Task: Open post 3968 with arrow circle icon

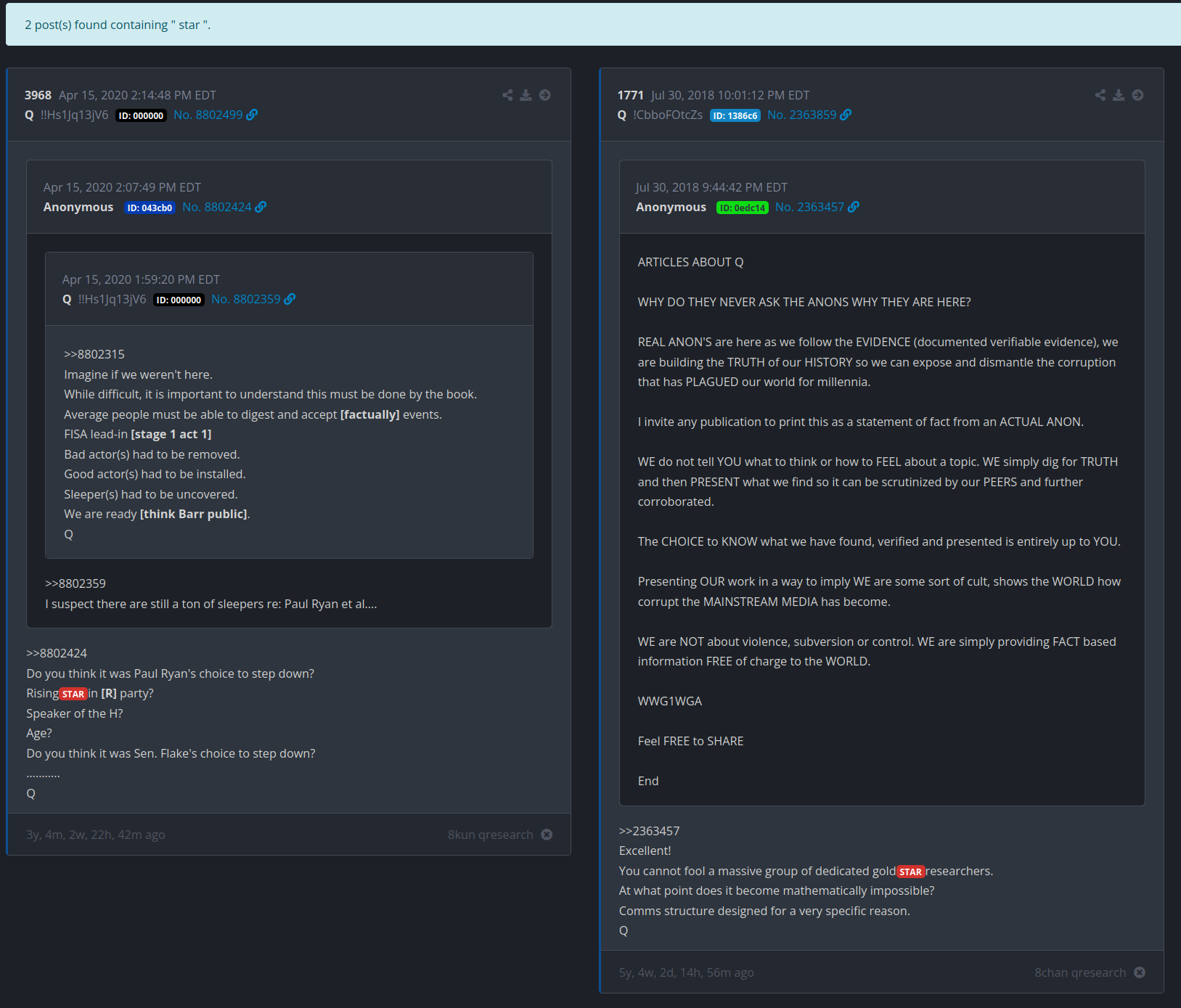Action: [x=545, y=95]
